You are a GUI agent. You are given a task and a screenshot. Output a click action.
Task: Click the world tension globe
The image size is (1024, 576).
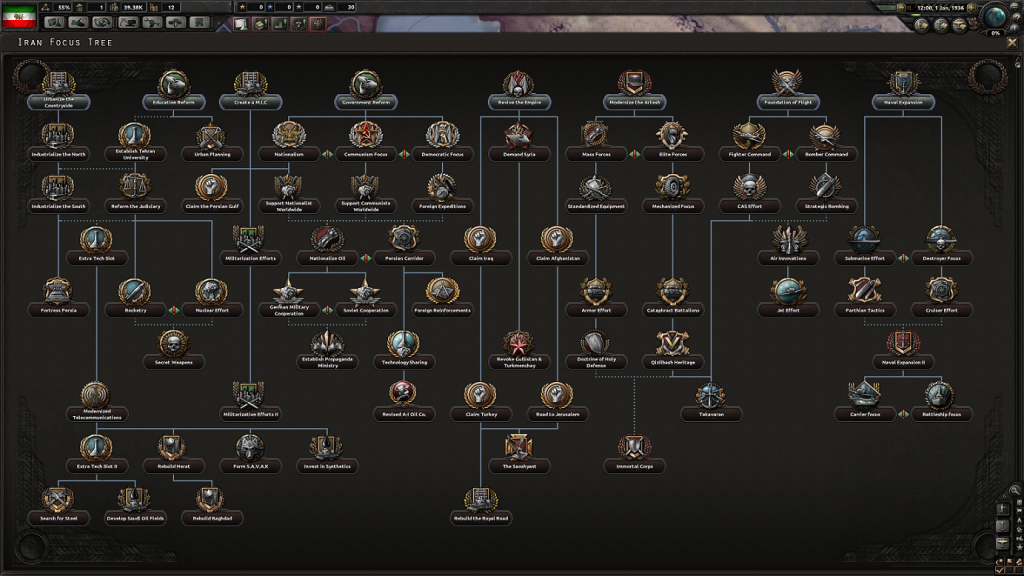[x=994, y=19]
